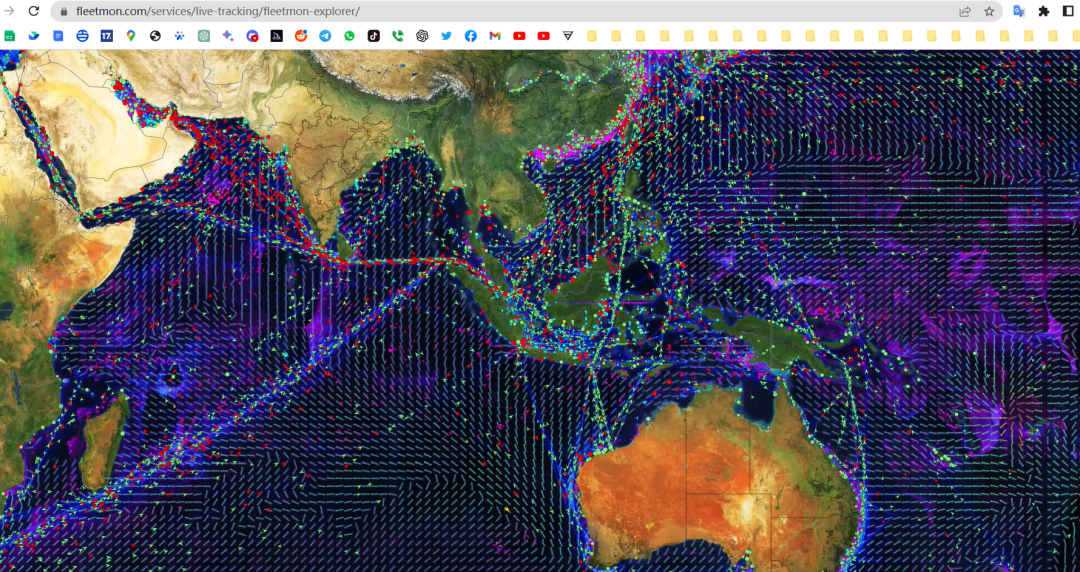Open the inverted triangle bookmark
The width and height of the screenshot is (1080, 572).
pyautogui.click(x=568, y=36)
